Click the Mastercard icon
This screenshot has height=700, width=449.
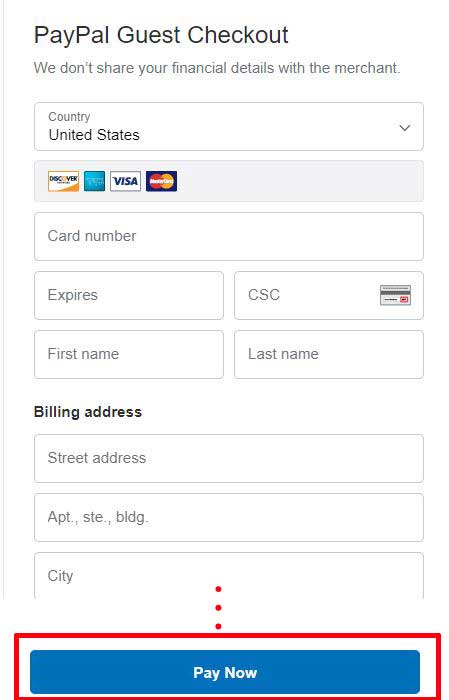click(x=161, y=181)
